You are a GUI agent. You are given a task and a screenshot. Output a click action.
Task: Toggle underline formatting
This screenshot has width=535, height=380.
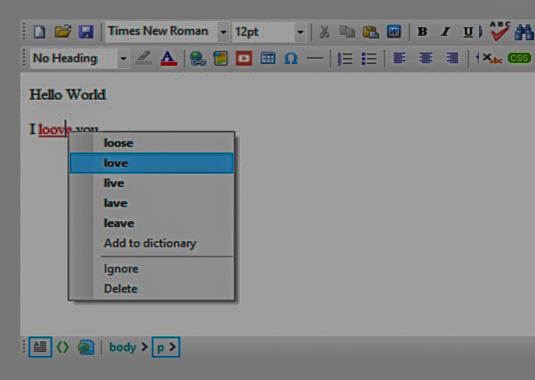coord(468,32)
